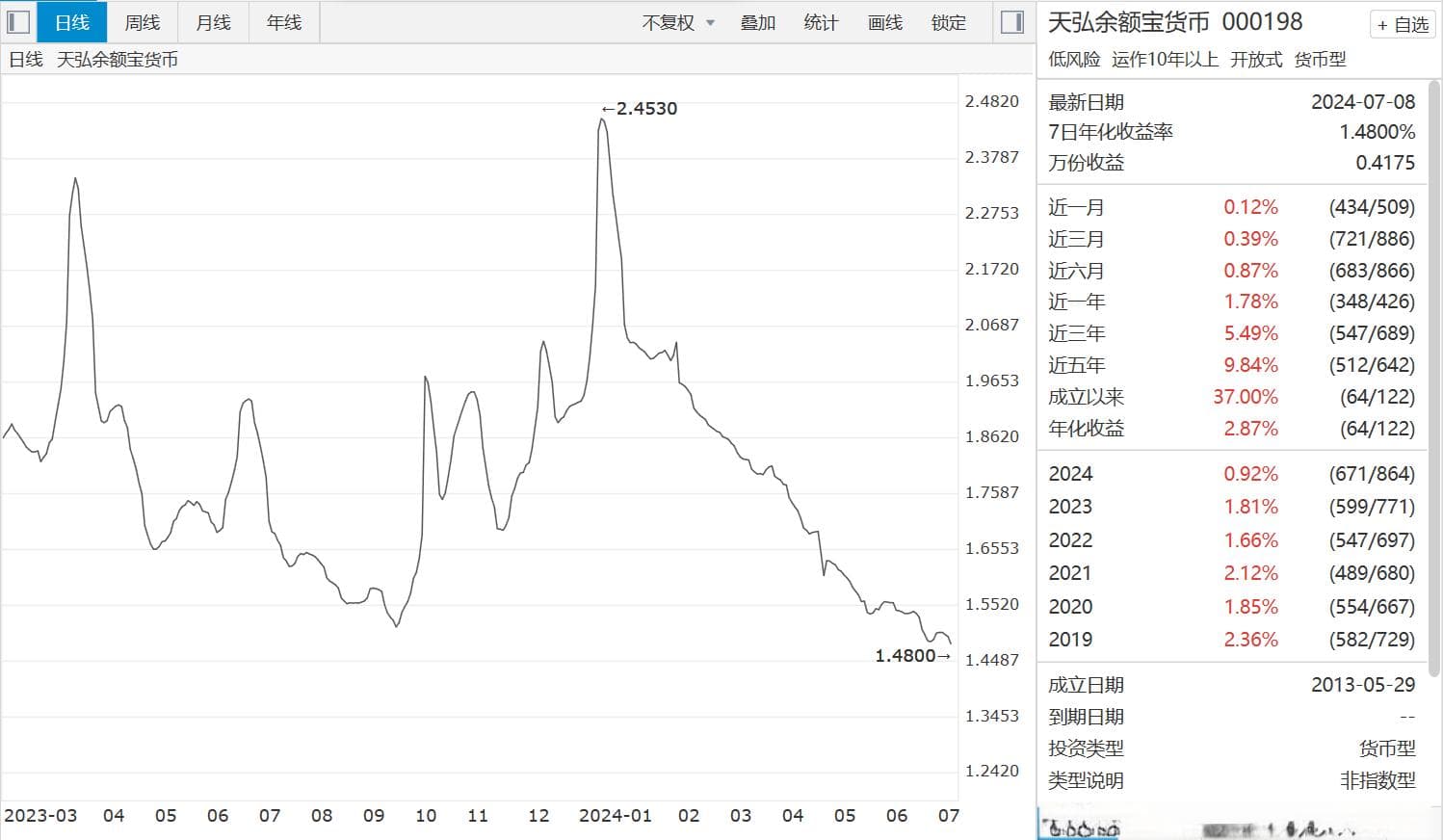Viewport: 1443px width, 840px height.
Task: Toggle the left sidebar panel icon
Action: (18, 21)
